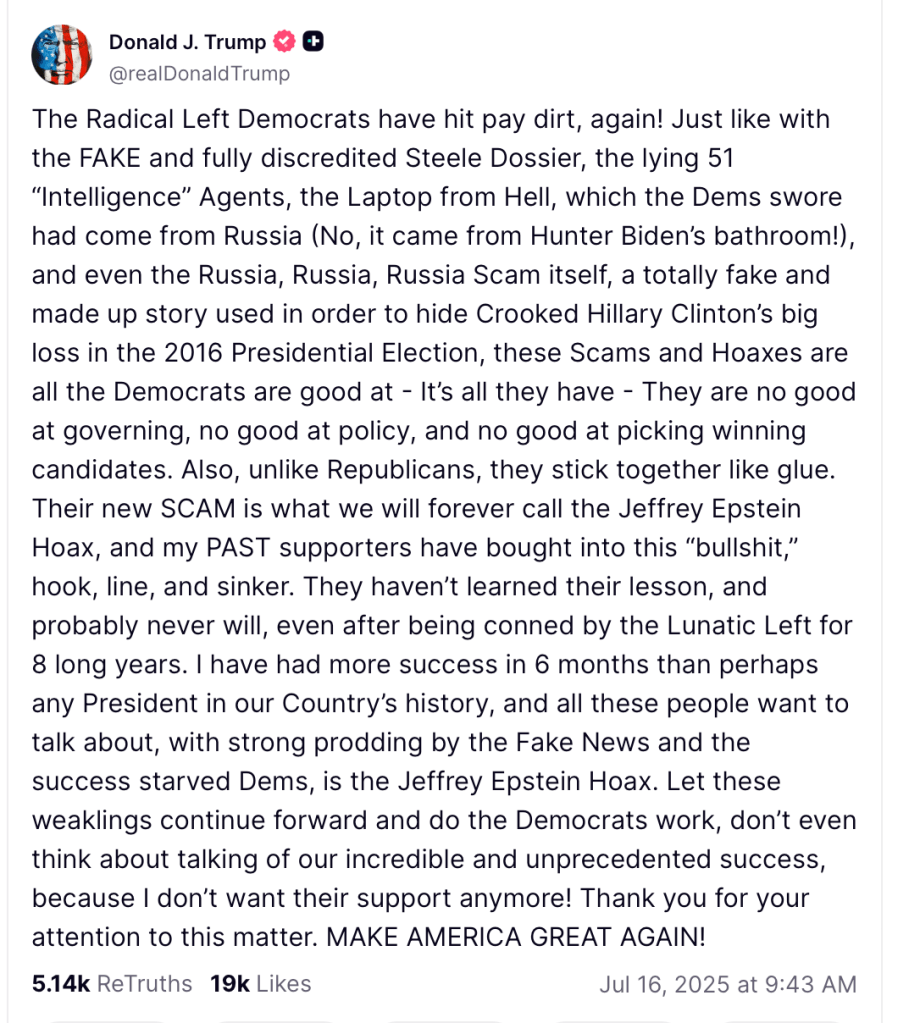
Task: View the 5.14k ReTruths list
Action: (x=111, y=983)
